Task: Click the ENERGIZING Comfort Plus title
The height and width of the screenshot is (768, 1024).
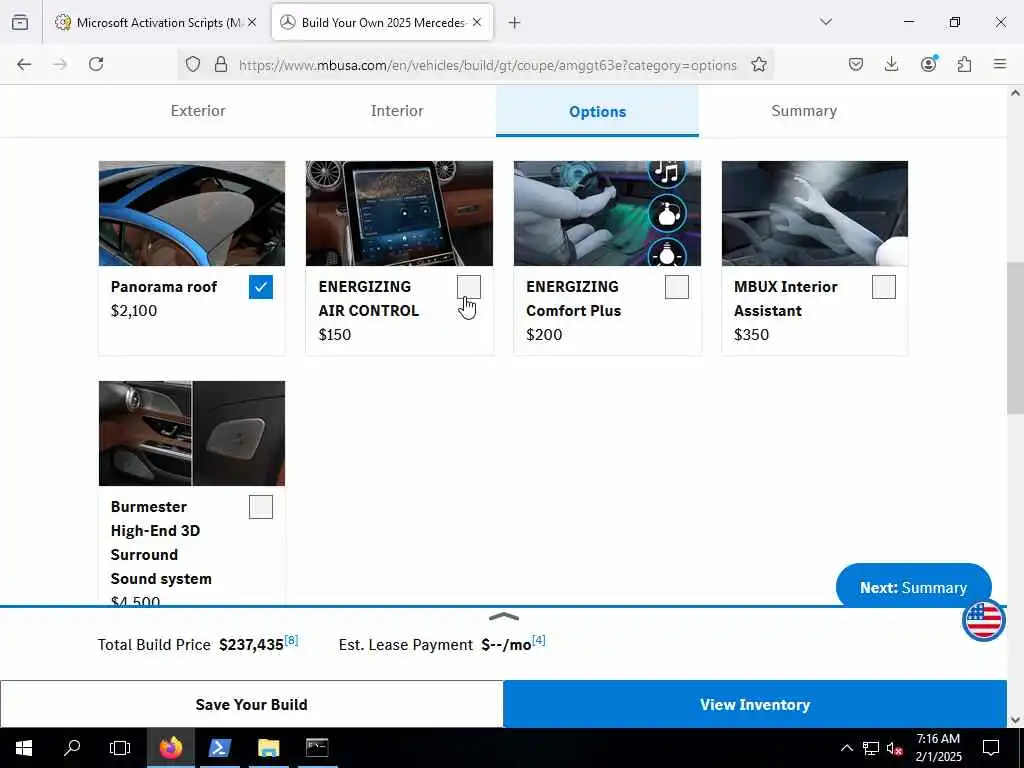Action: pos(573,298)
